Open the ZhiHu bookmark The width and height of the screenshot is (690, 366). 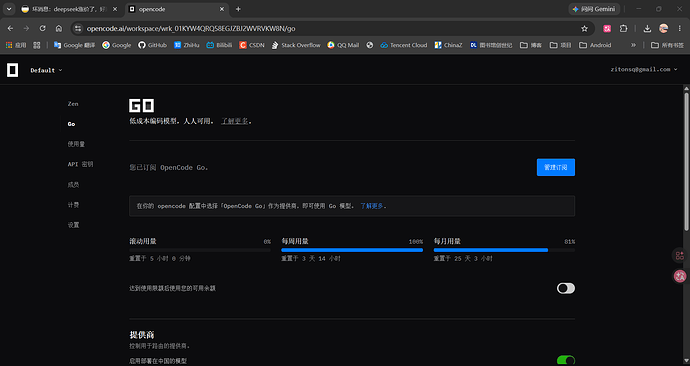point(187,45)
